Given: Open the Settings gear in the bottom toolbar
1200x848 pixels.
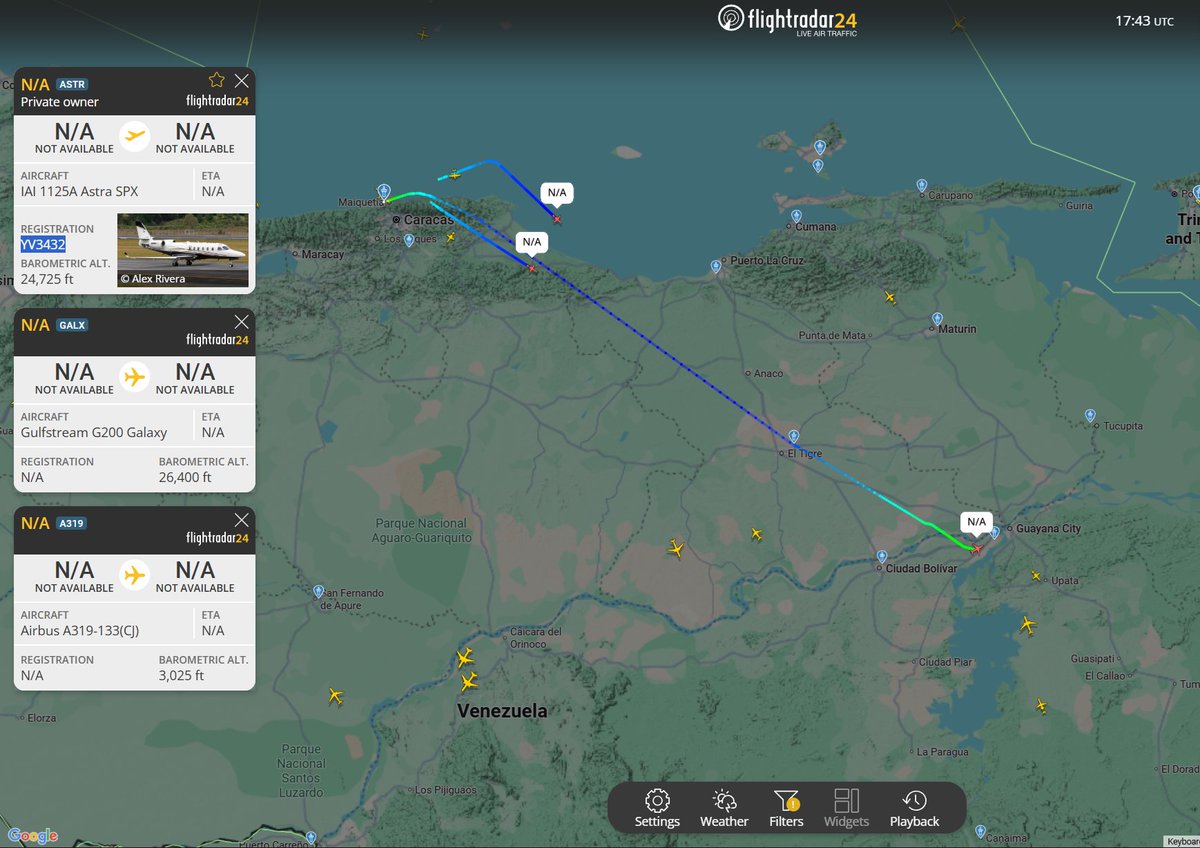Looking at the screenshot, I should [x=657, y=808].
